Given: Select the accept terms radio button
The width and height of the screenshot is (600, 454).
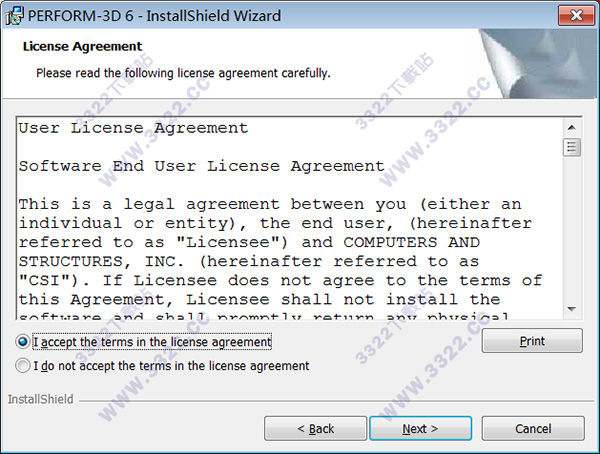Looking at the screenshot, I should (23, 341).
